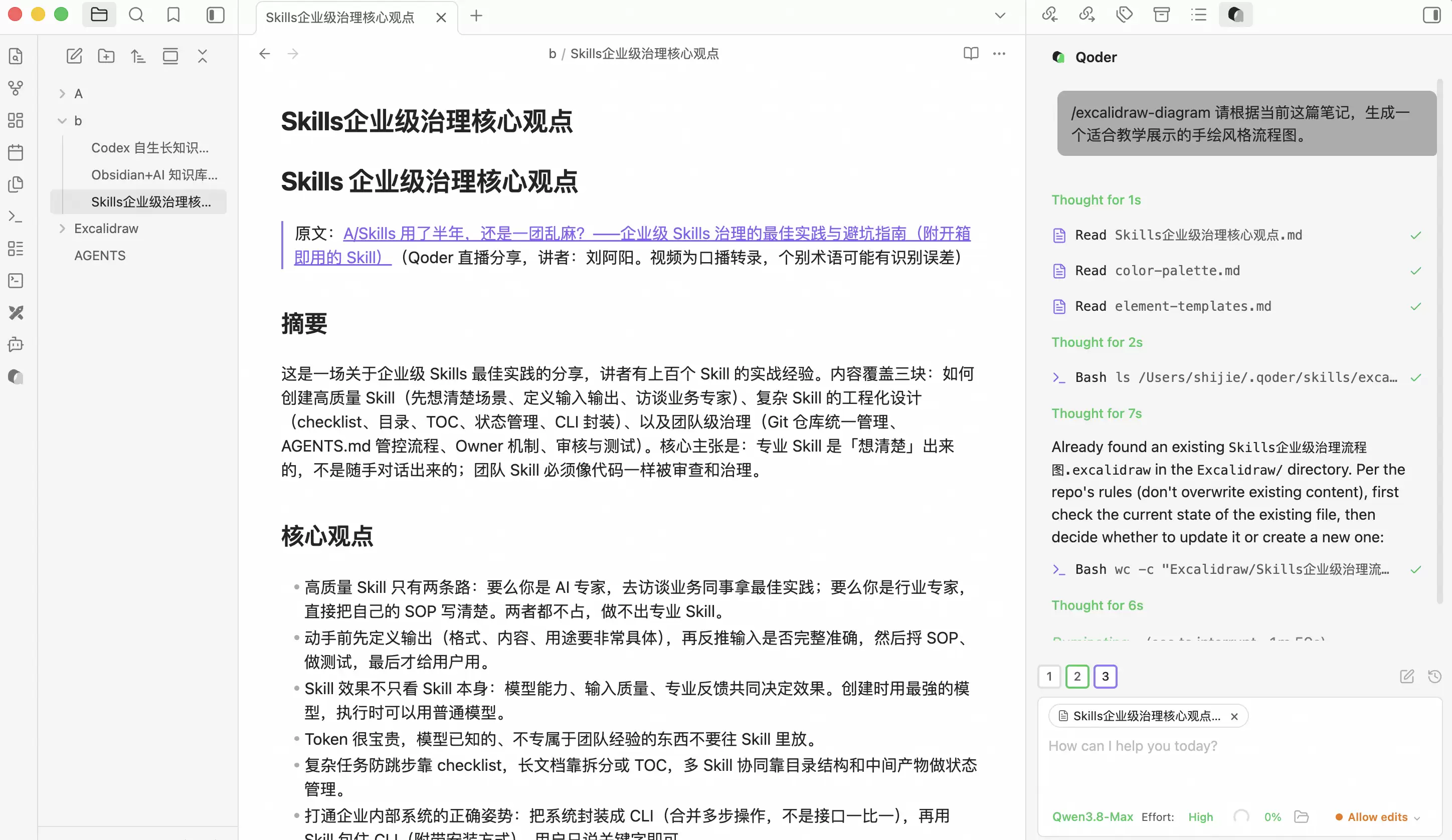Collapse folder b in the file tree

[62, 121]
